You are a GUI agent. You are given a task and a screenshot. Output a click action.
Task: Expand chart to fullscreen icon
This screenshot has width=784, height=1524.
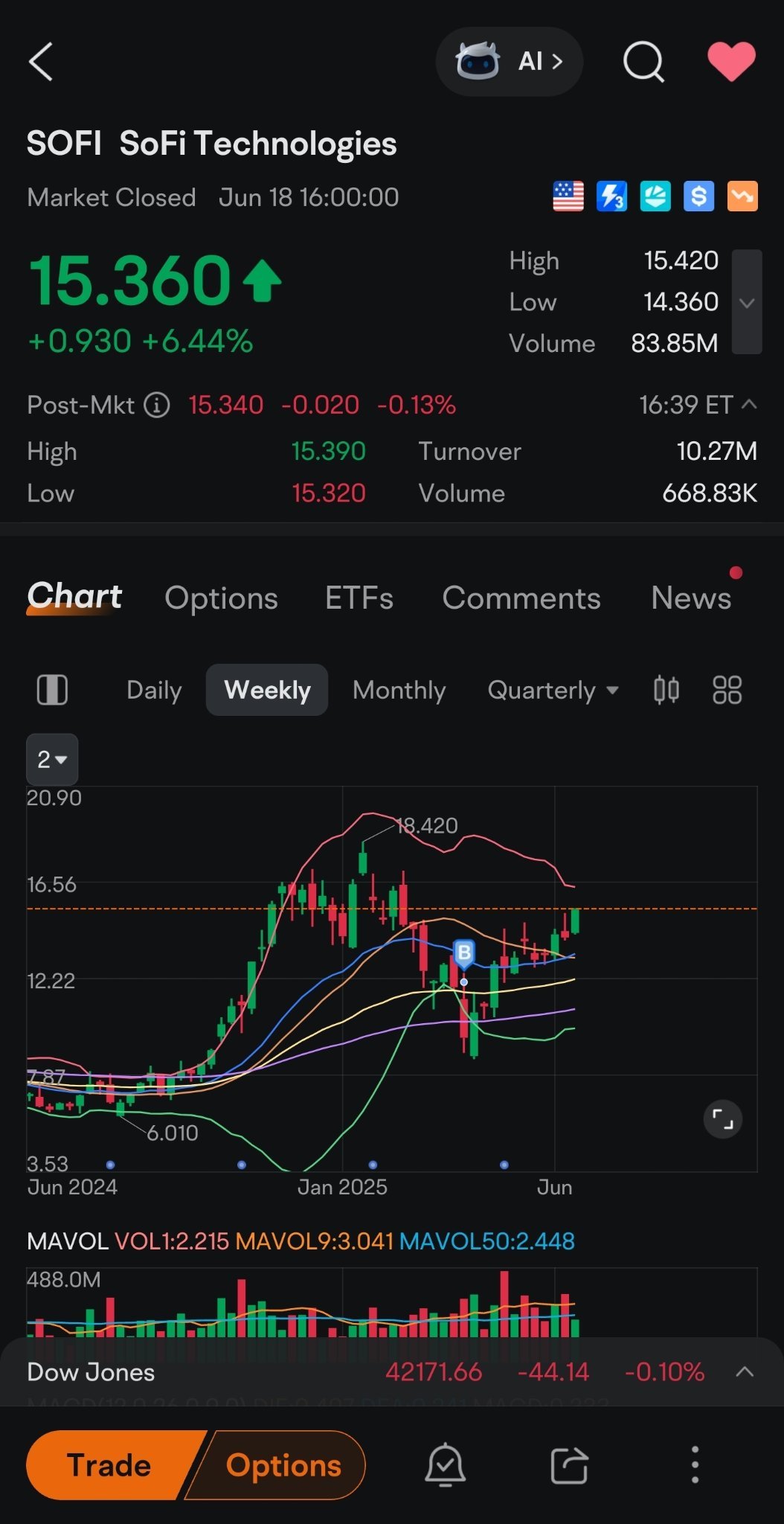(723, 1119)
